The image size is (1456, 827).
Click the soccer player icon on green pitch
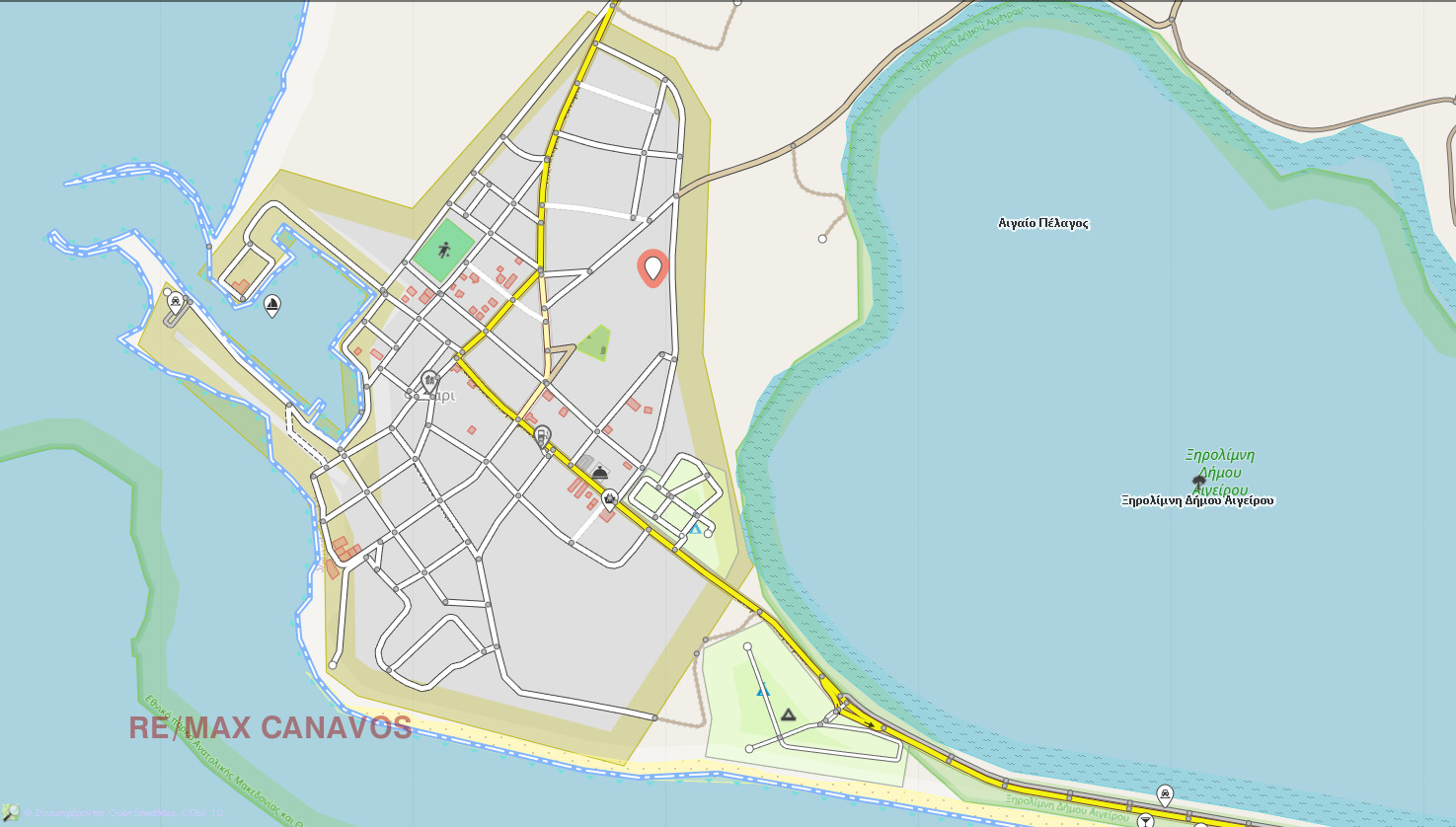(x=444, y=251)
